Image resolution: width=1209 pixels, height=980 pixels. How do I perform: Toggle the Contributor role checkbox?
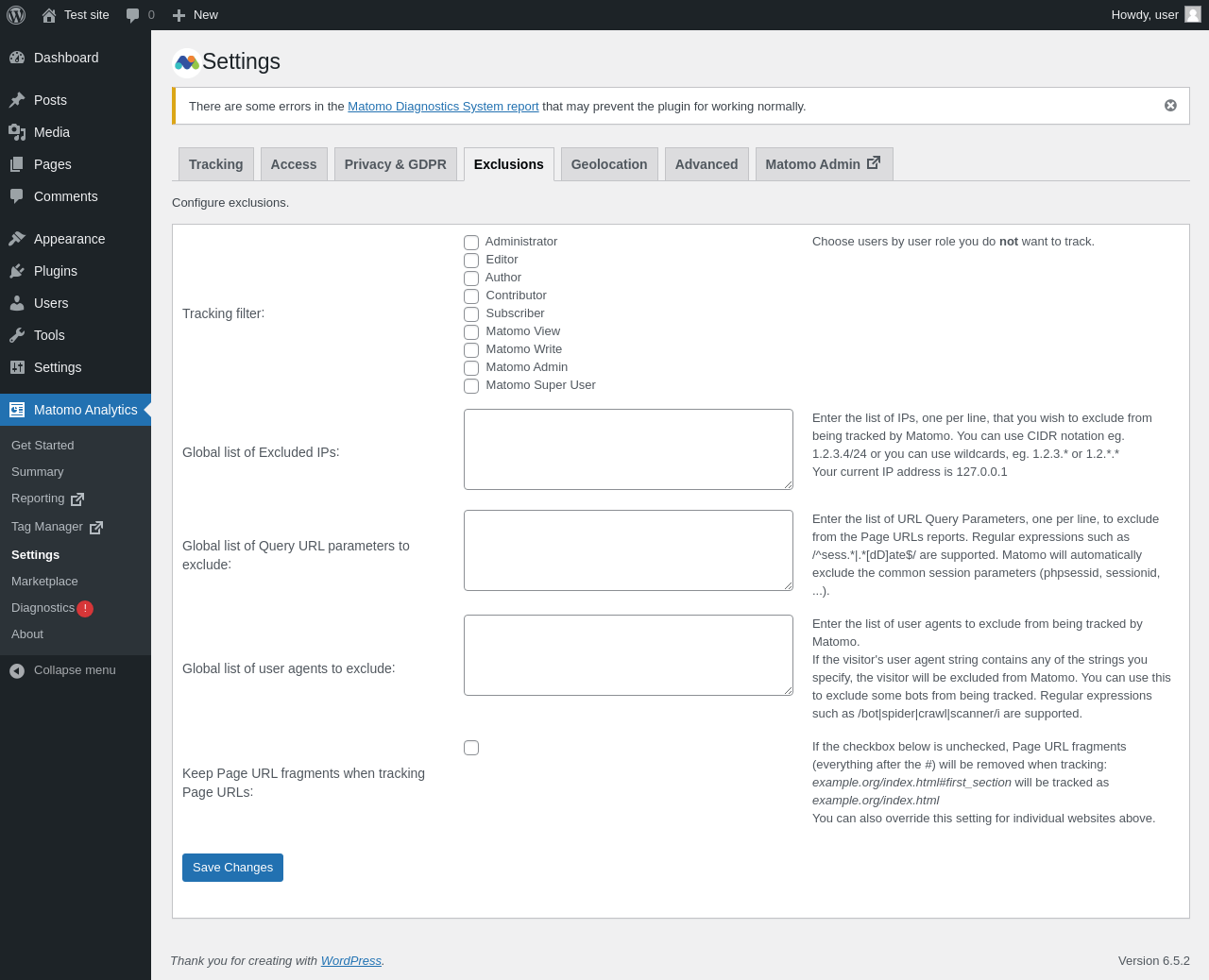coord(471,296)
